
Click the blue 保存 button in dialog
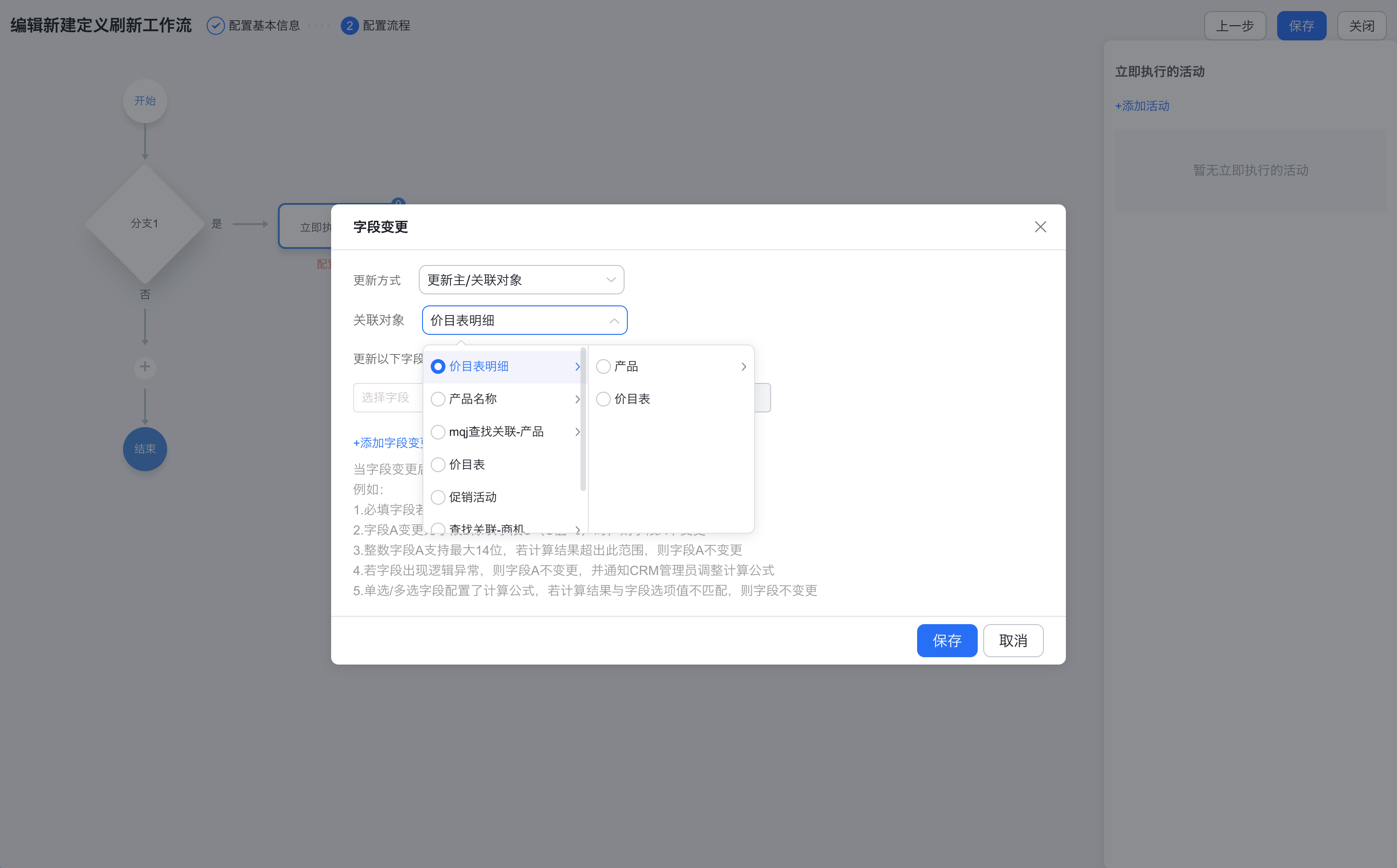(946, 641)
